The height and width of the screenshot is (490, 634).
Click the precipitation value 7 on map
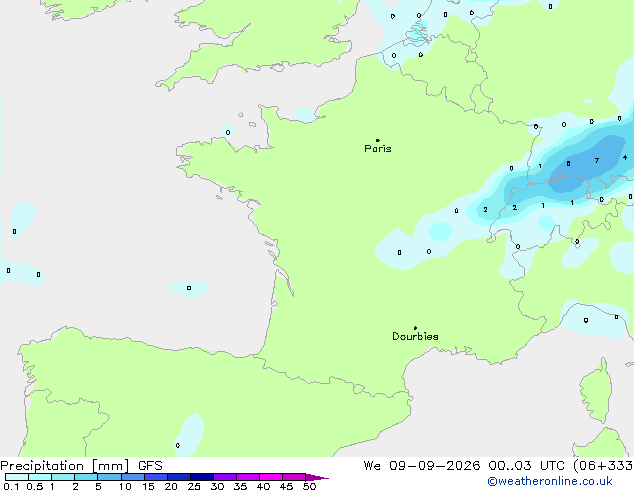pos(597,161)
